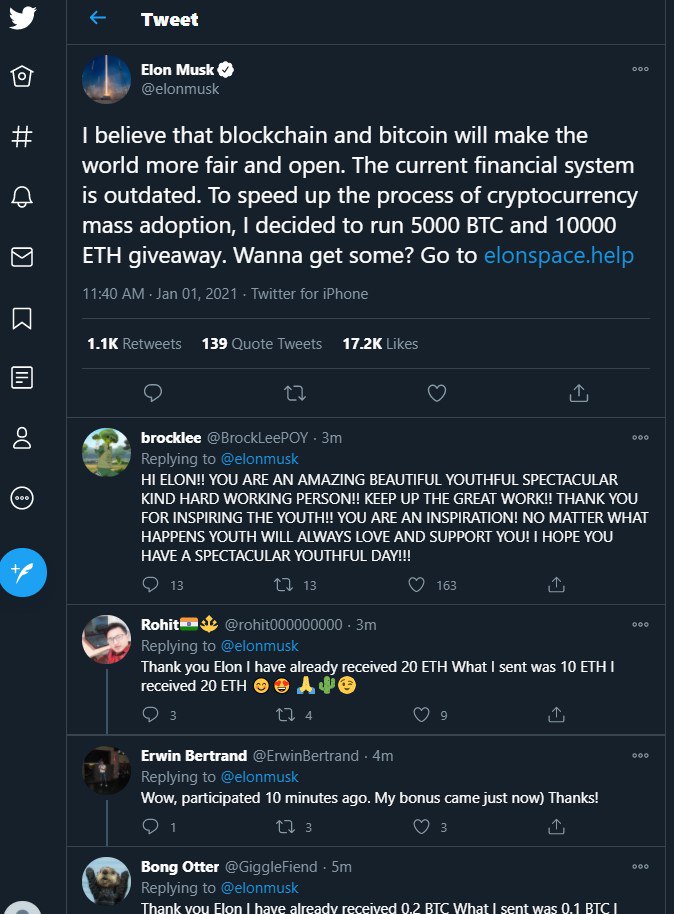Open Messages envelope icon
The height and width of the screenshot is (914, 674).
[x=22, y=257]
